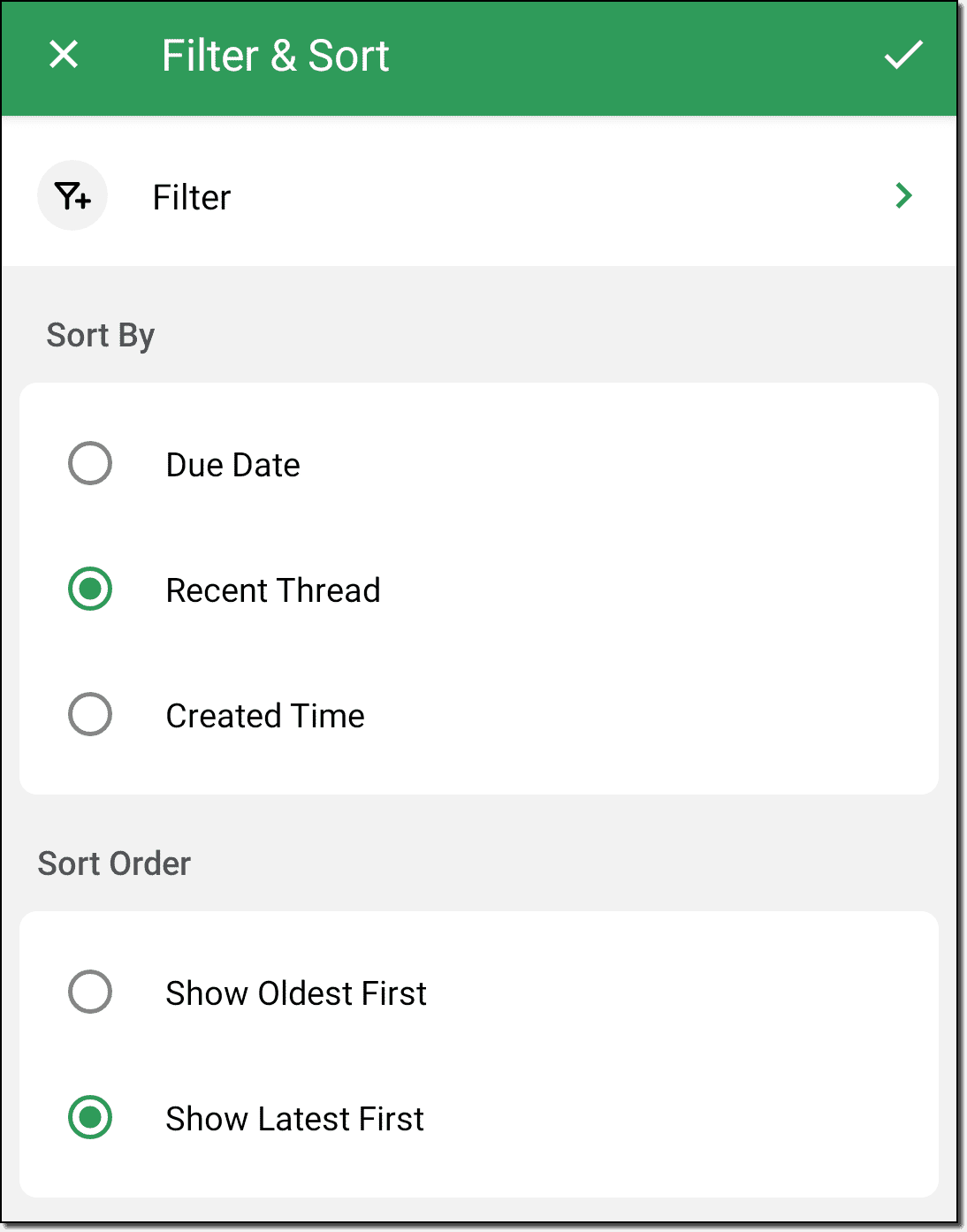Click the Show Oldest First text
The height and width of the screenshot is (1232, 967).
point(296,993)
